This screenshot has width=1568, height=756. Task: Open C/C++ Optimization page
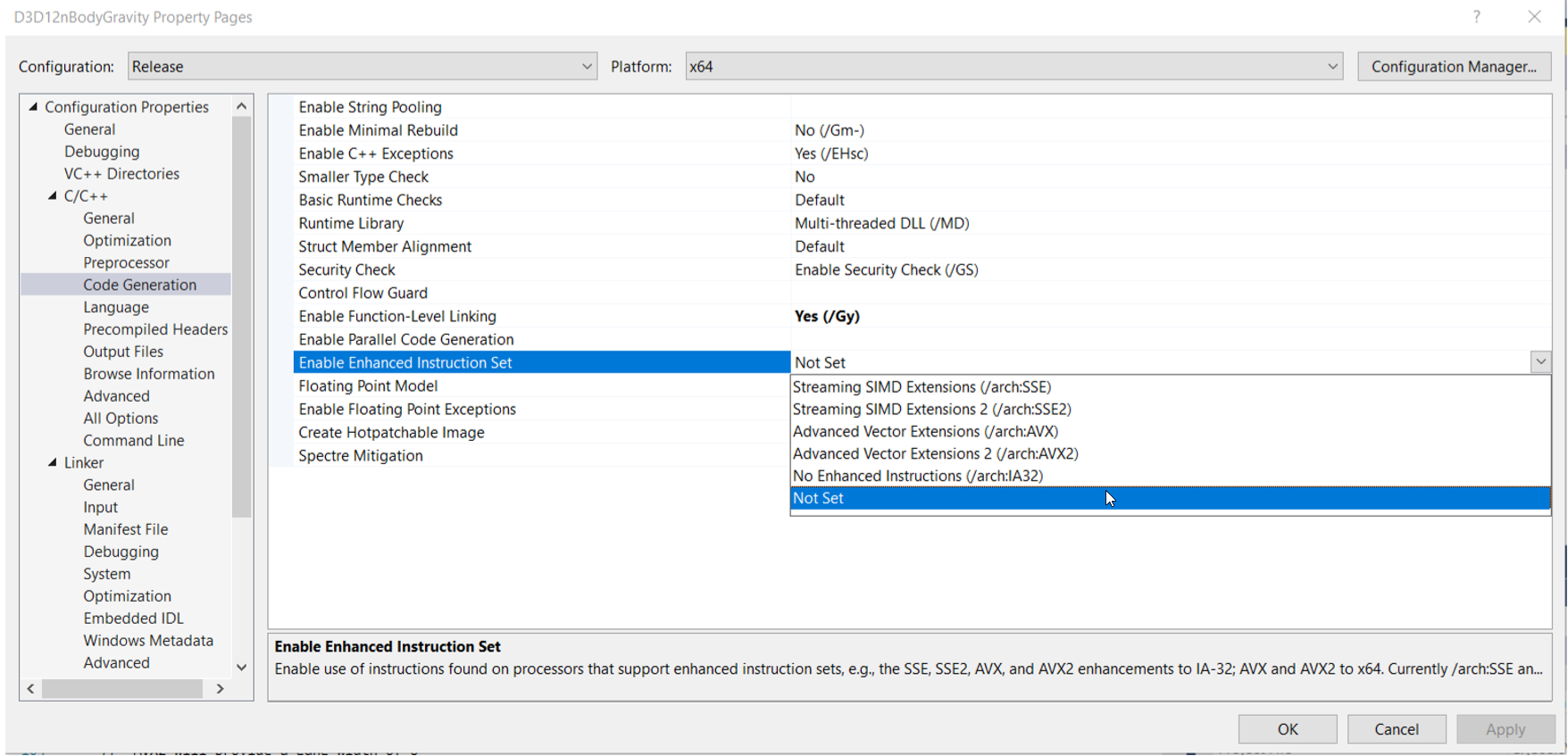127,240
